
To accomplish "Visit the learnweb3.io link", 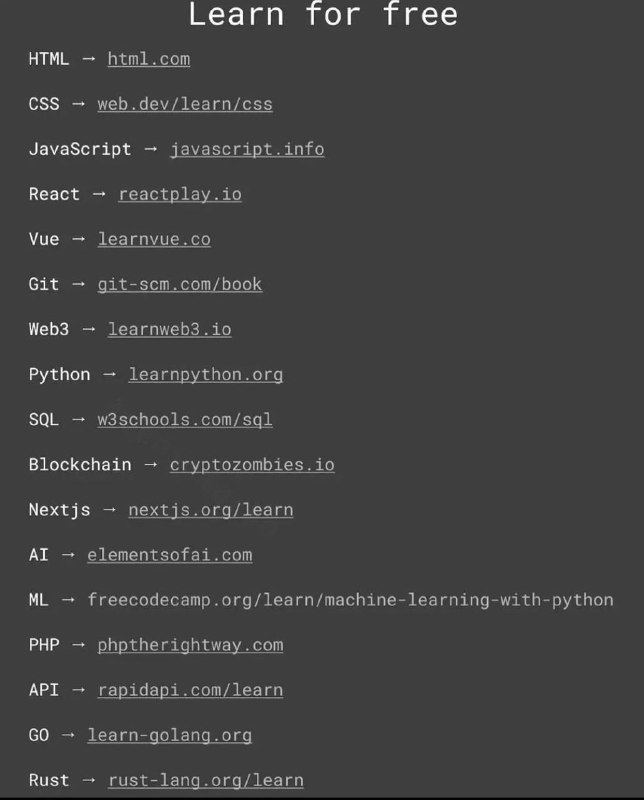I will 169,330.
